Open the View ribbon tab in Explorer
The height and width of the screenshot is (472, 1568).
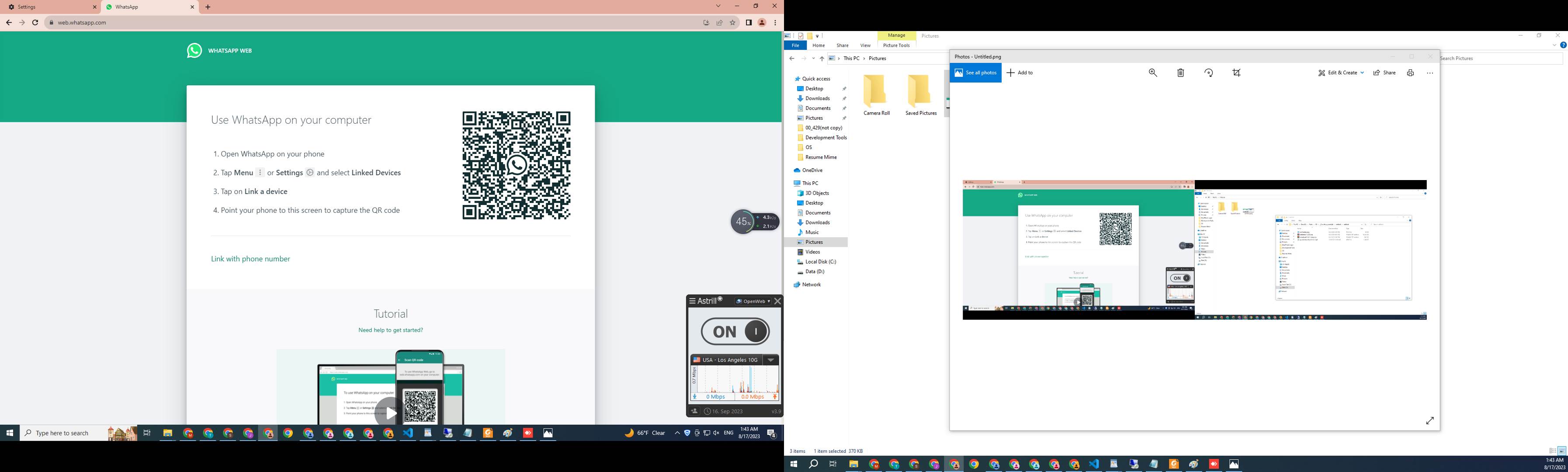(x=865, y=46)
